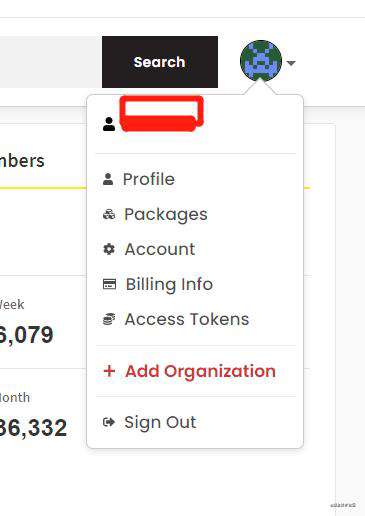365x516 pixels.
Task: Open Billing Info page
Action: pyautogui.click(x=169, y=284)
